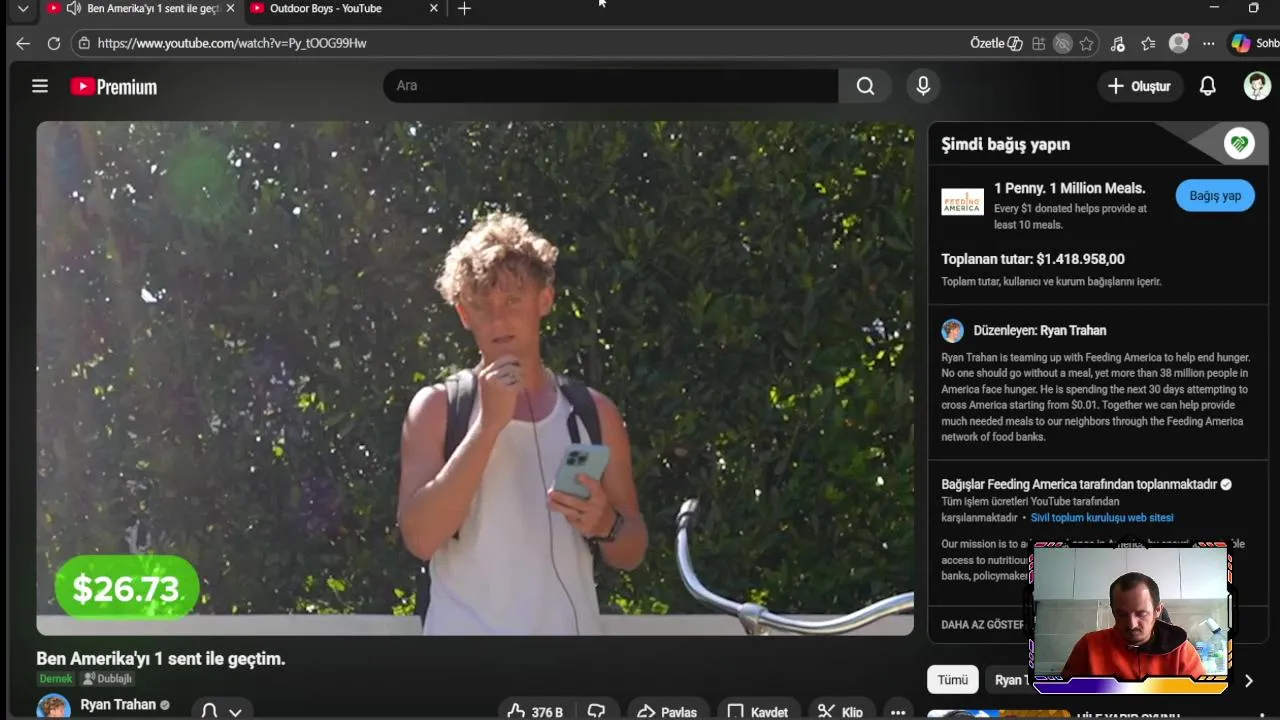The height and width of the screenshot is (720, 1280).
Task: Reload the page with refresh icon
Action: click(54, 43)
